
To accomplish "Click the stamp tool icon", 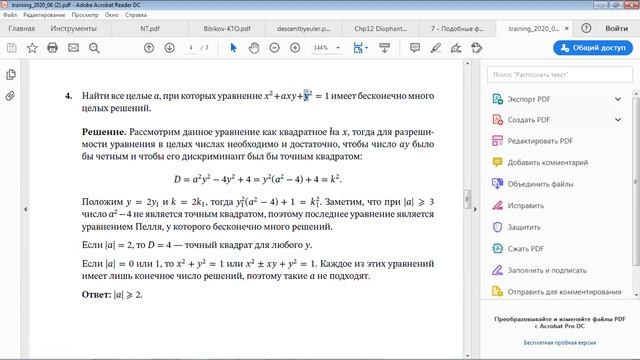I will pyautogui.click(x=476, y=48).
